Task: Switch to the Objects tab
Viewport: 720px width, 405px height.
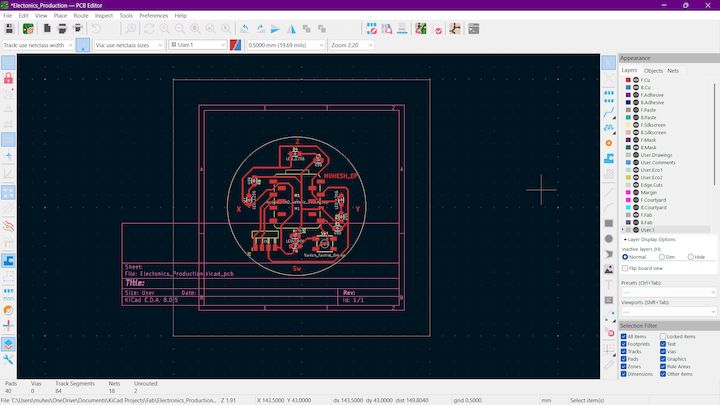Action: click(x=653, y=71)
